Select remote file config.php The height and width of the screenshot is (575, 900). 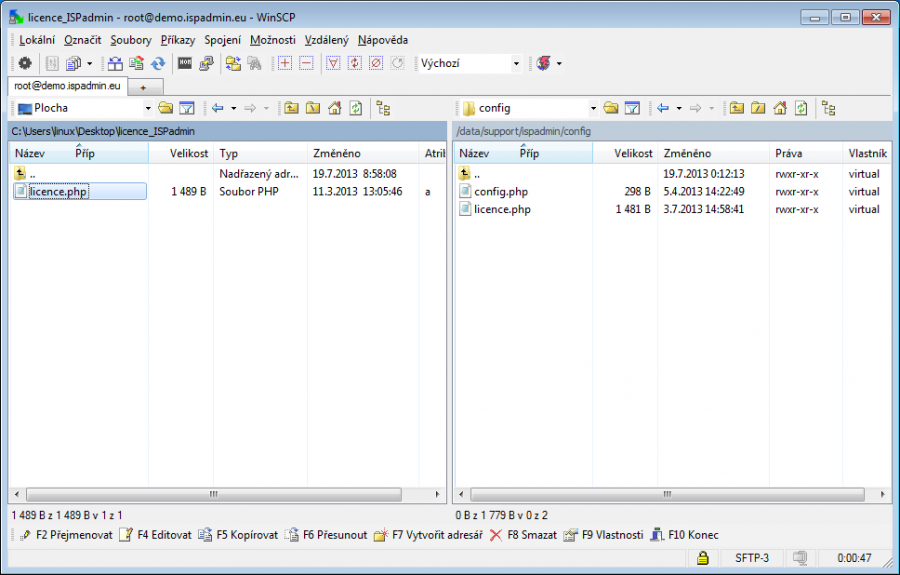501,192
